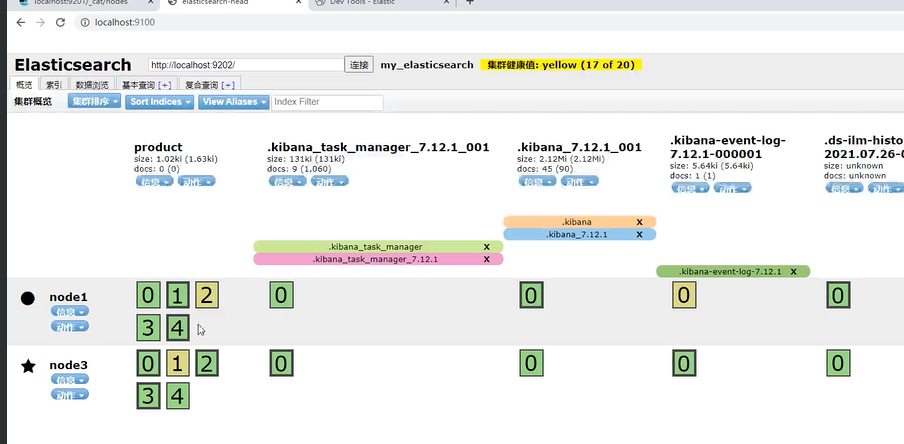904x444 pixels.
Task: Click the address bar showing localhost:9100
Action: point(490,22)
